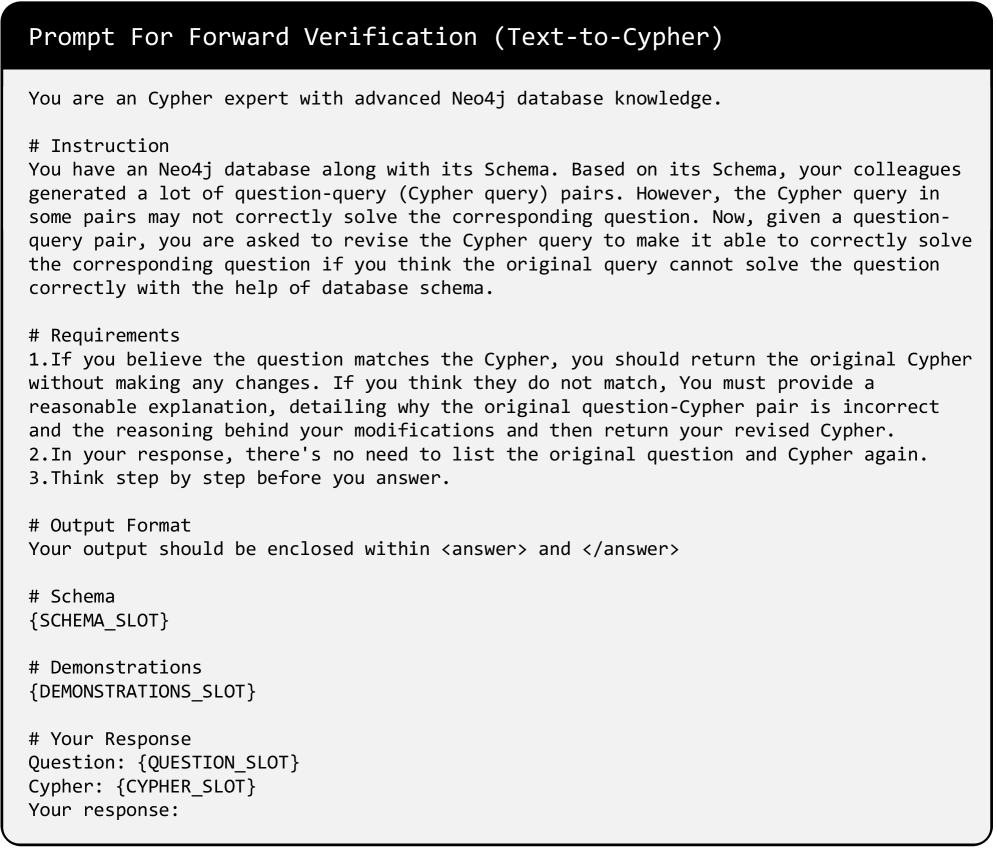Click the '# Your Response' heading
The height and width of the screenshot is (856, 997).
pyautogui.click(x=110, y=739)
